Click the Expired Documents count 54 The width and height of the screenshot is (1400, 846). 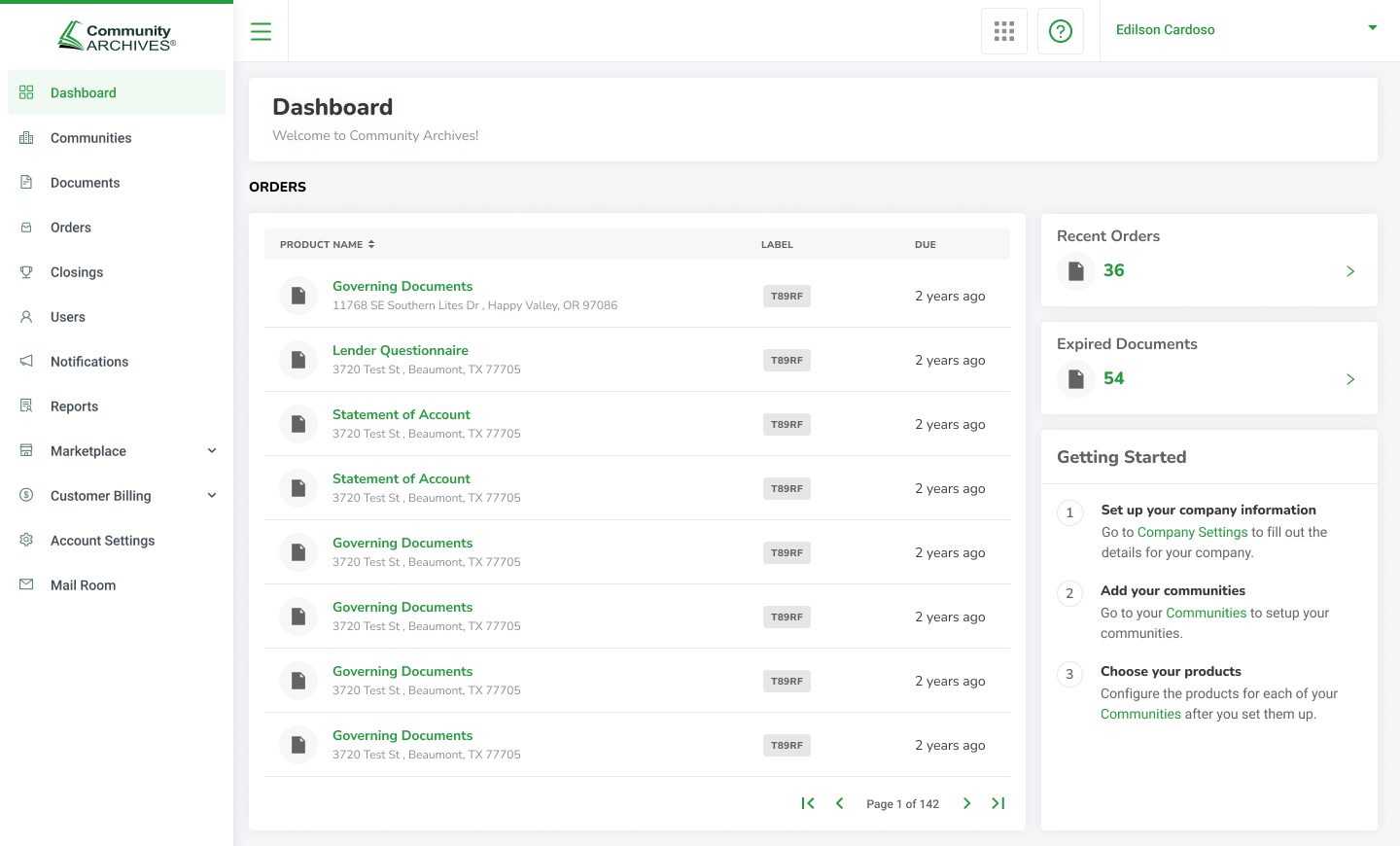tap(1114, 378)
